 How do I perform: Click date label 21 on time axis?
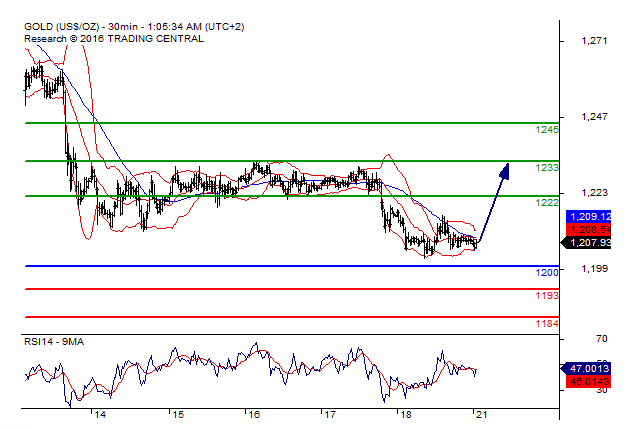[481, 415]
